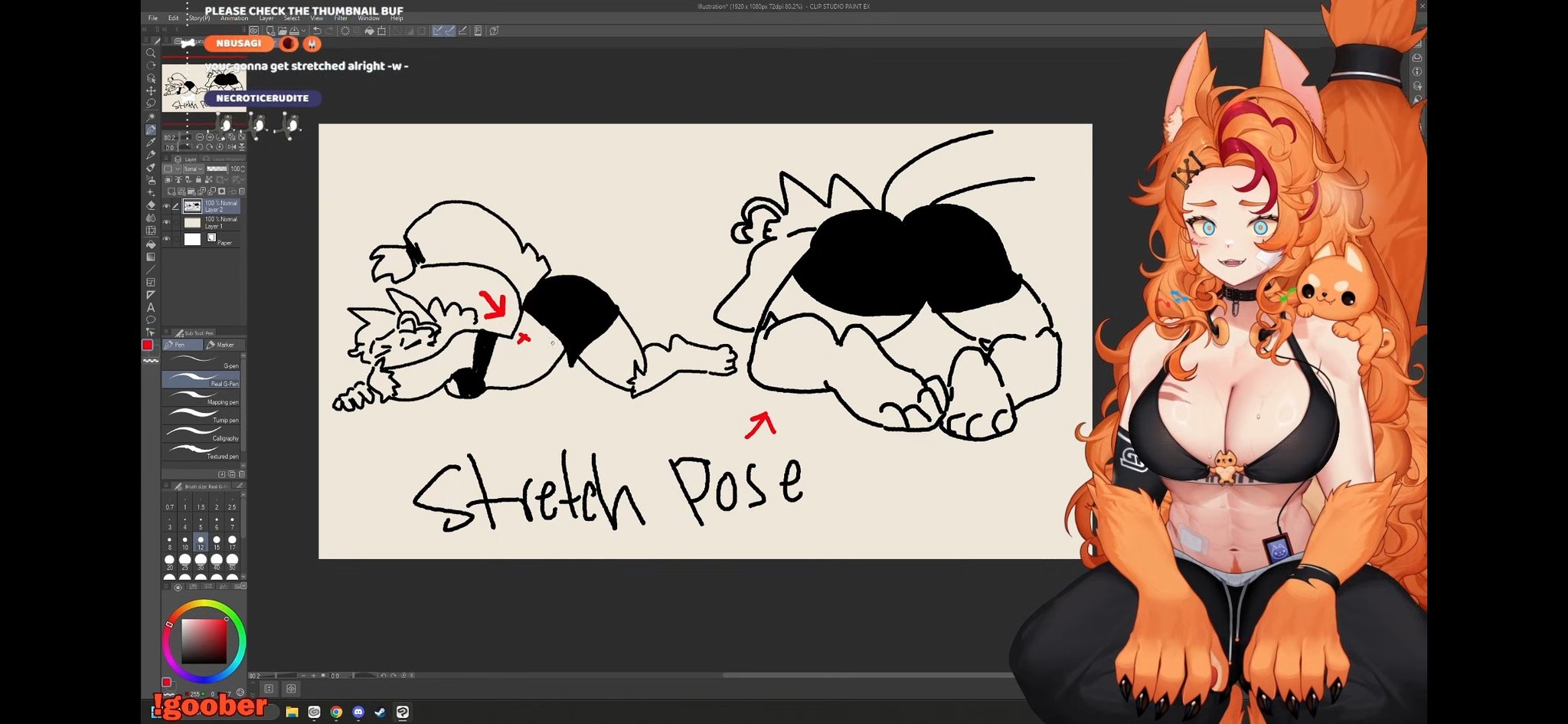Select the Fill bucket tool

[151, 244]
